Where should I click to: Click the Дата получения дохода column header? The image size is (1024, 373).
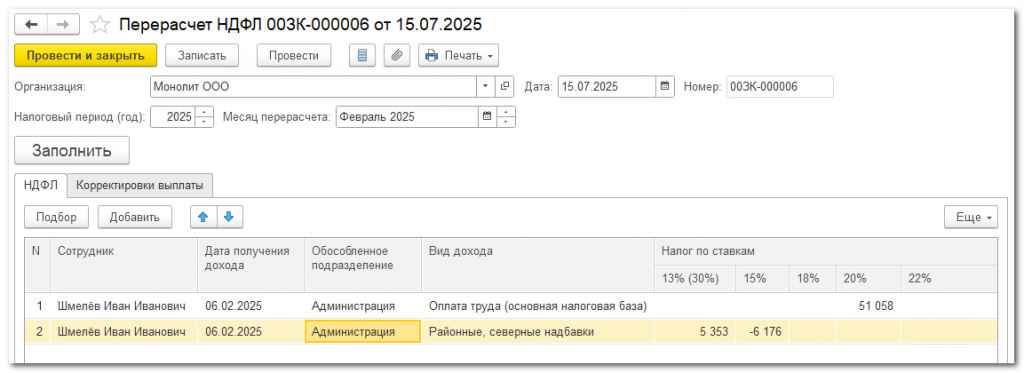coord(251,265)
